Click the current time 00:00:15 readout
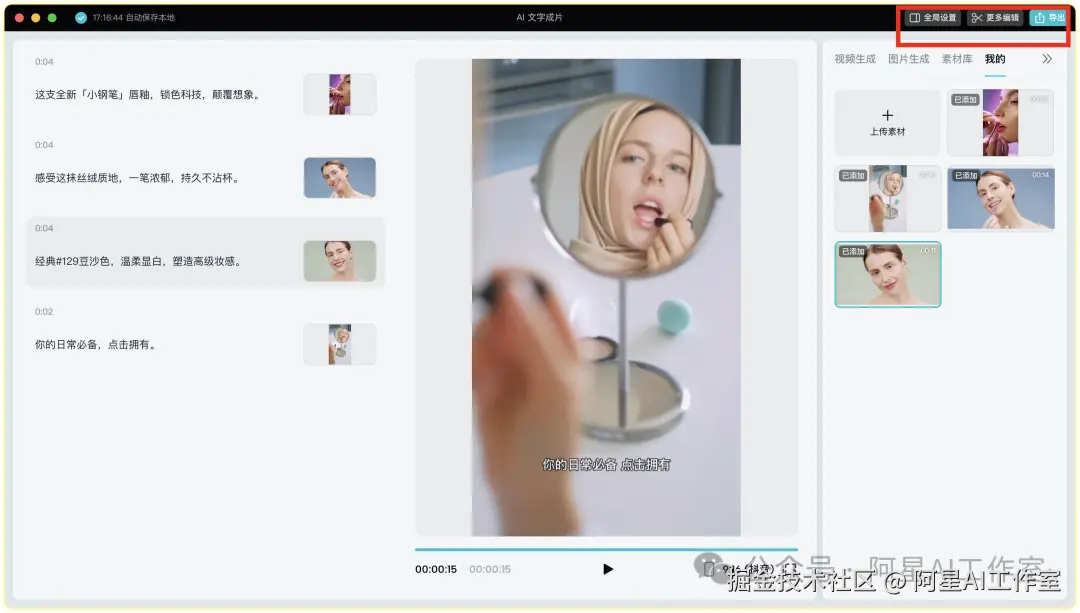The image size is (1080, 613). (x=435, y=570)
